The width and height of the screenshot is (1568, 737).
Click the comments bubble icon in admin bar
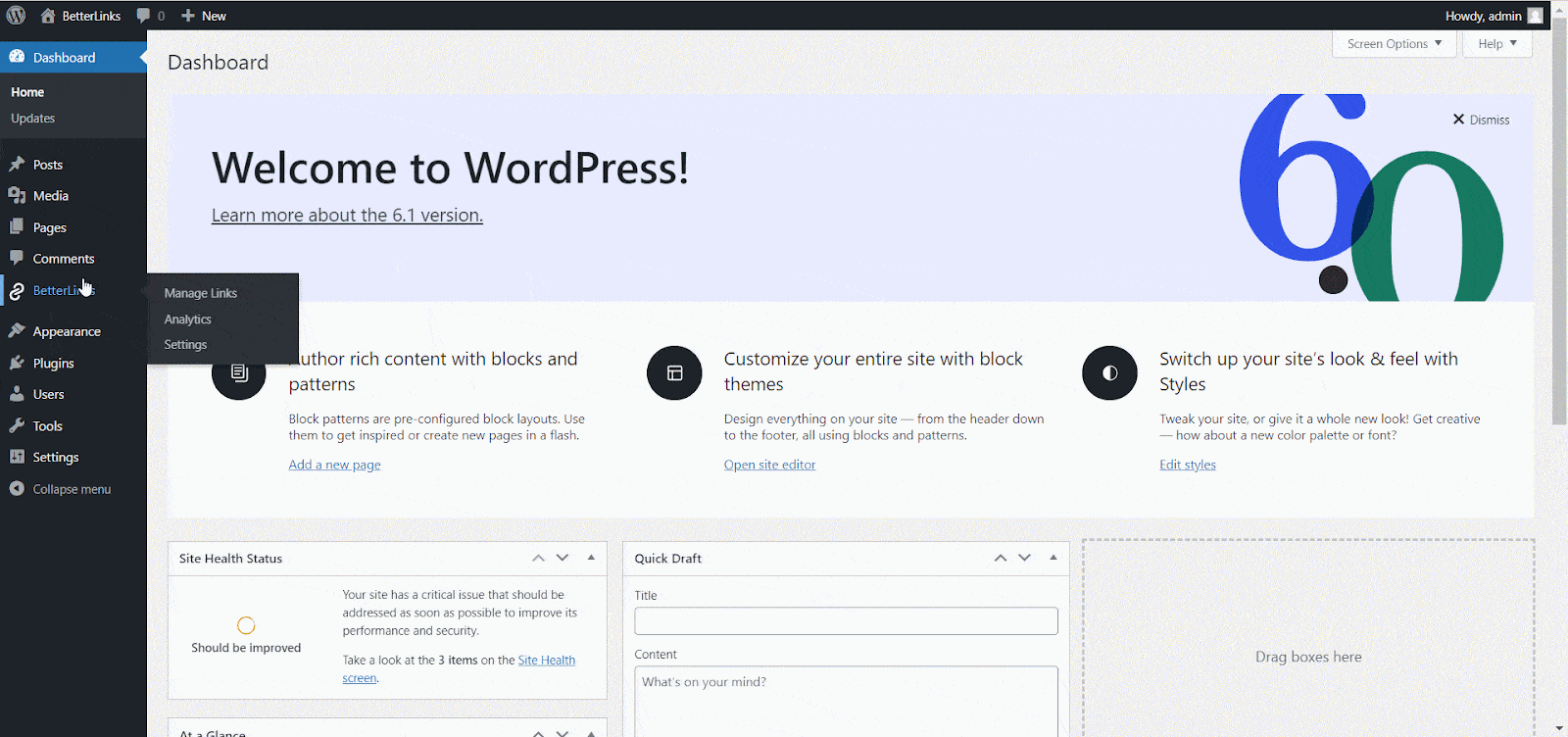[x=144, y=16]
